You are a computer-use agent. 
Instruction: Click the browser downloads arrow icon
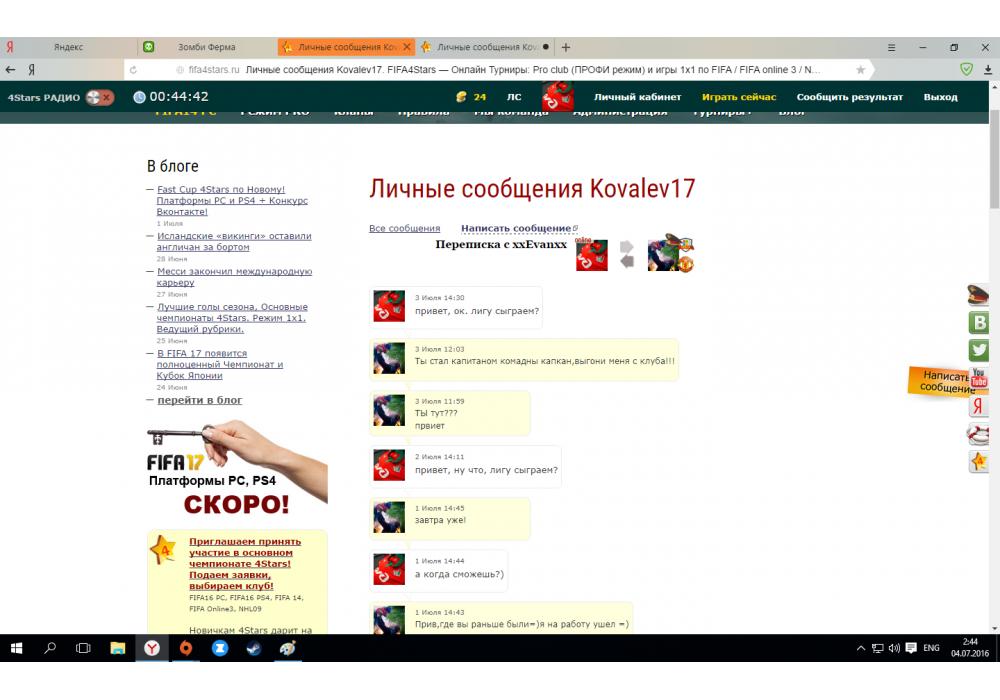[x=988, y=70]
